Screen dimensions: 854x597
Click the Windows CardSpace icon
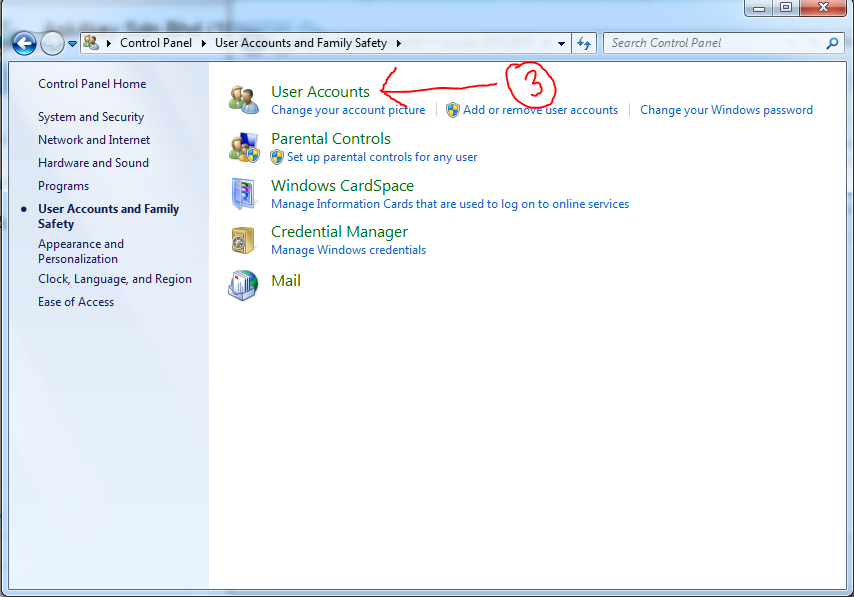click(x=243, y=193)
